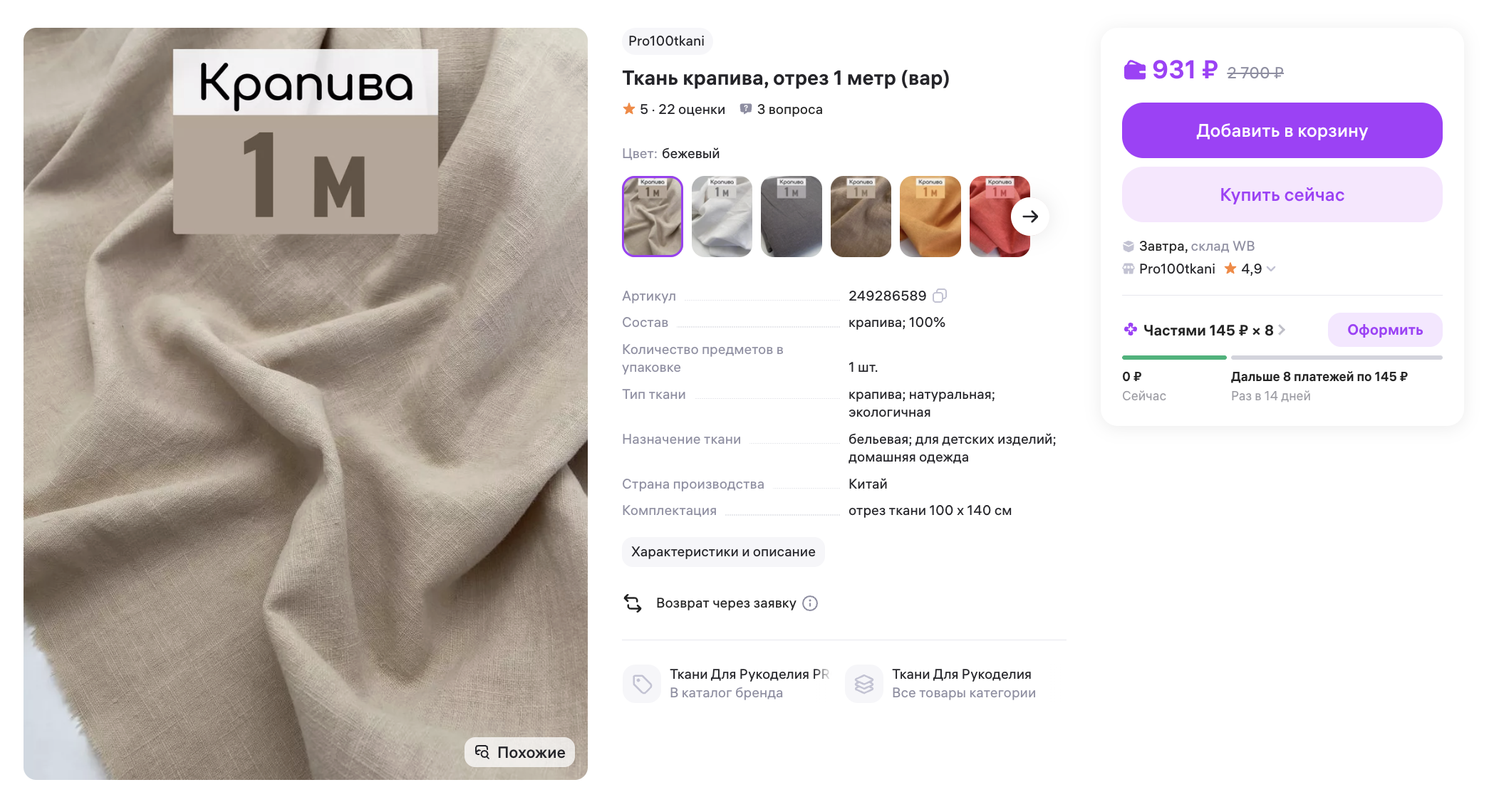Choose the orange fabric color swatch
1489x812 pixels.
tap(930, 217)
